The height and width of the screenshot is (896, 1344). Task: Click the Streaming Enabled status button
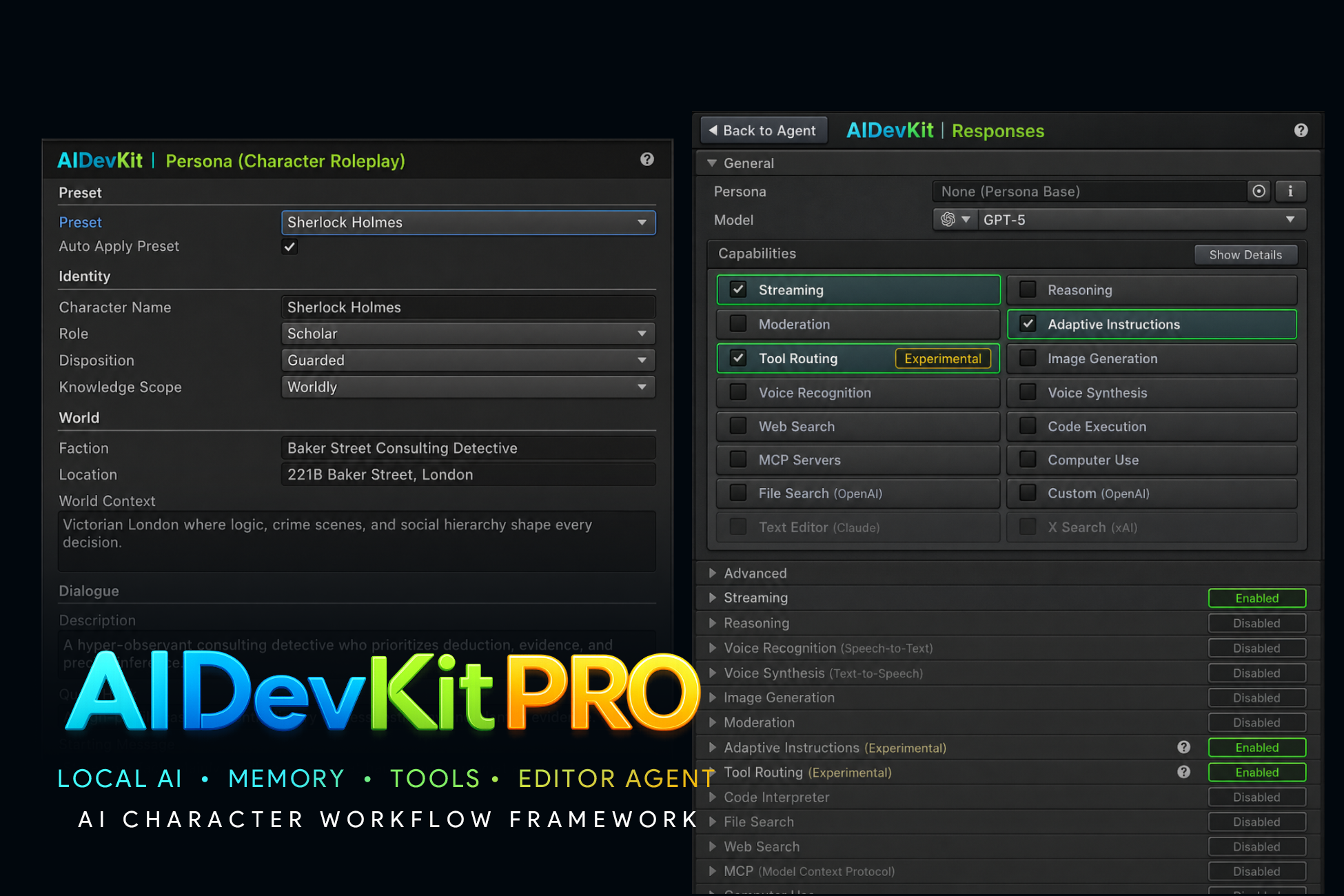(1256, 598)
